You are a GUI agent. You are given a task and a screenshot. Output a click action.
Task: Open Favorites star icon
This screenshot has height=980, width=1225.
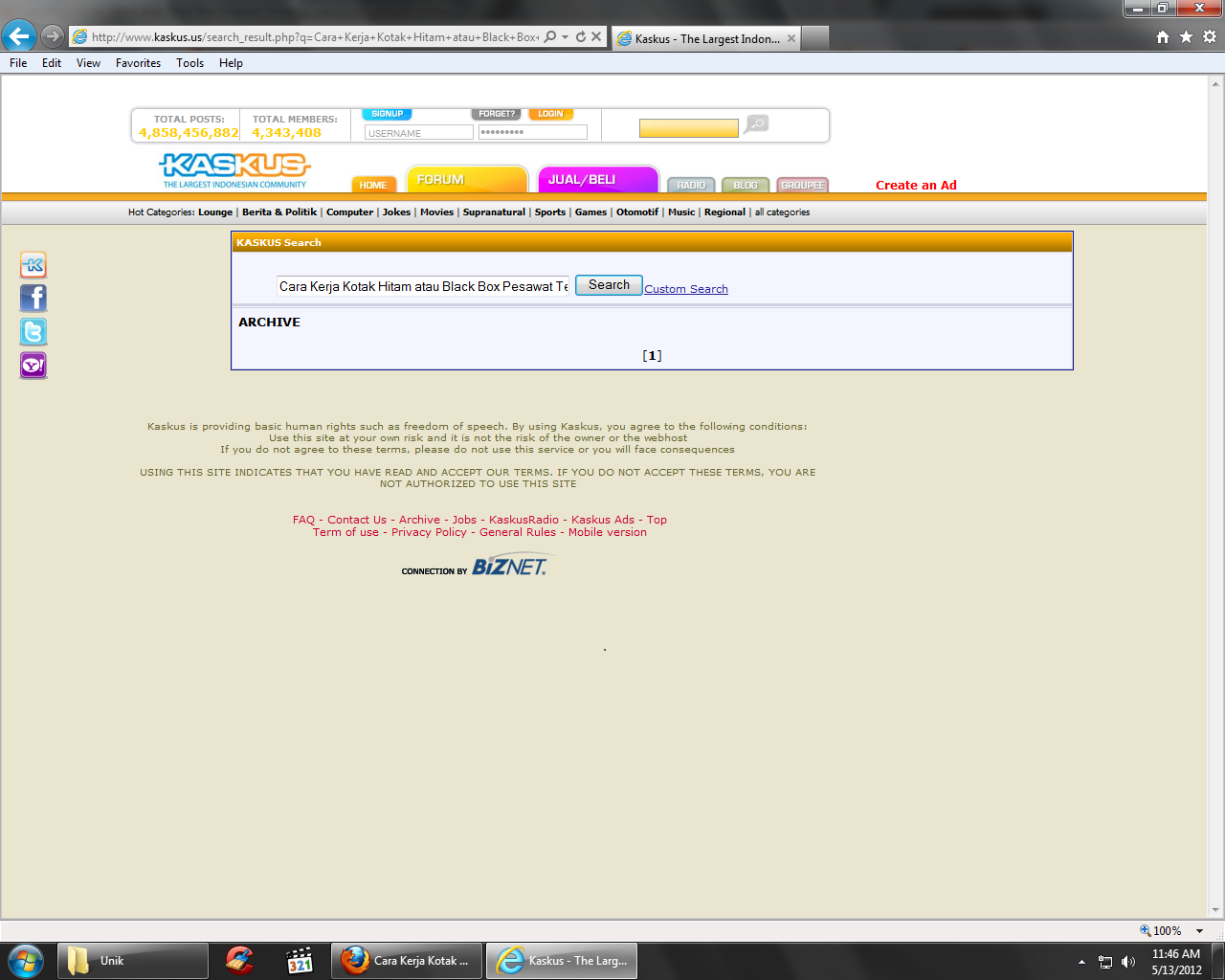(1186, 37)
